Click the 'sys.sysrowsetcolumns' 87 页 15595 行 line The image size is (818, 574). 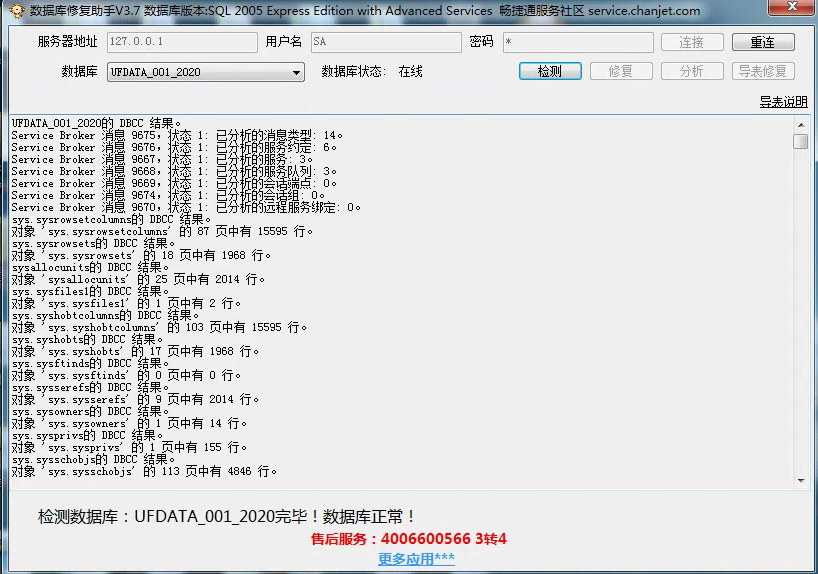162,231
